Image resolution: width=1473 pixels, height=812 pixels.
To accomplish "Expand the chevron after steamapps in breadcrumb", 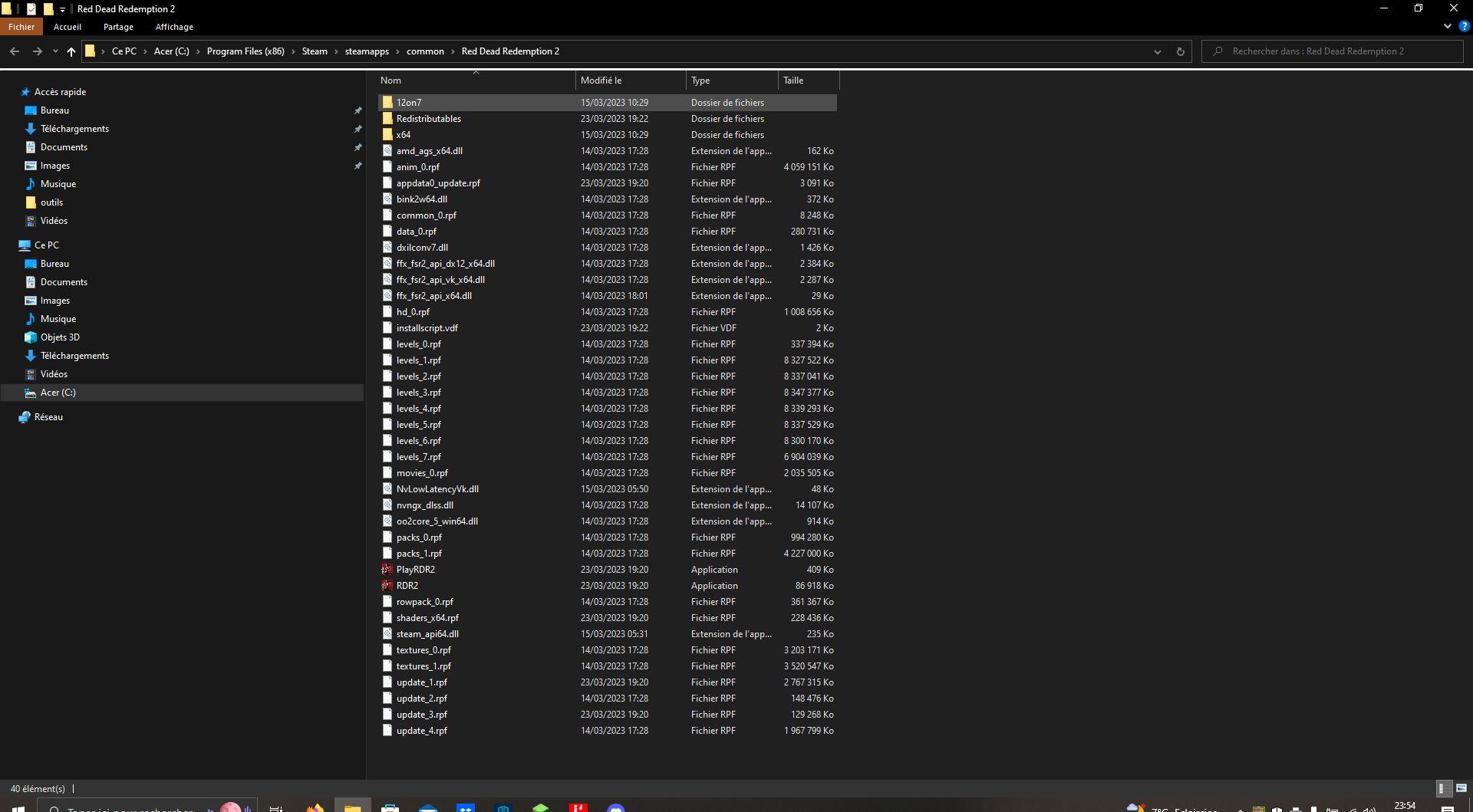I will coord(397,51).
